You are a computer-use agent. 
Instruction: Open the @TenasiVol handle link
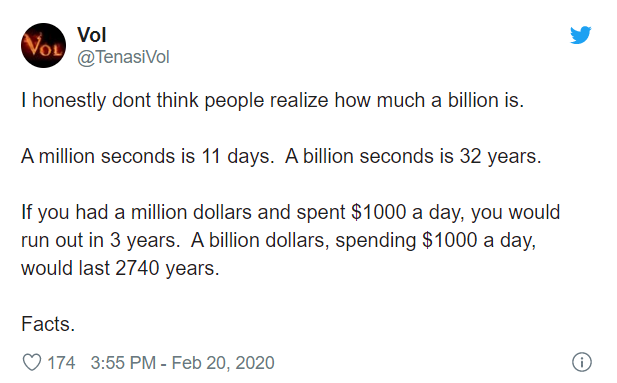pyautogui.click(x=123, y=57)
